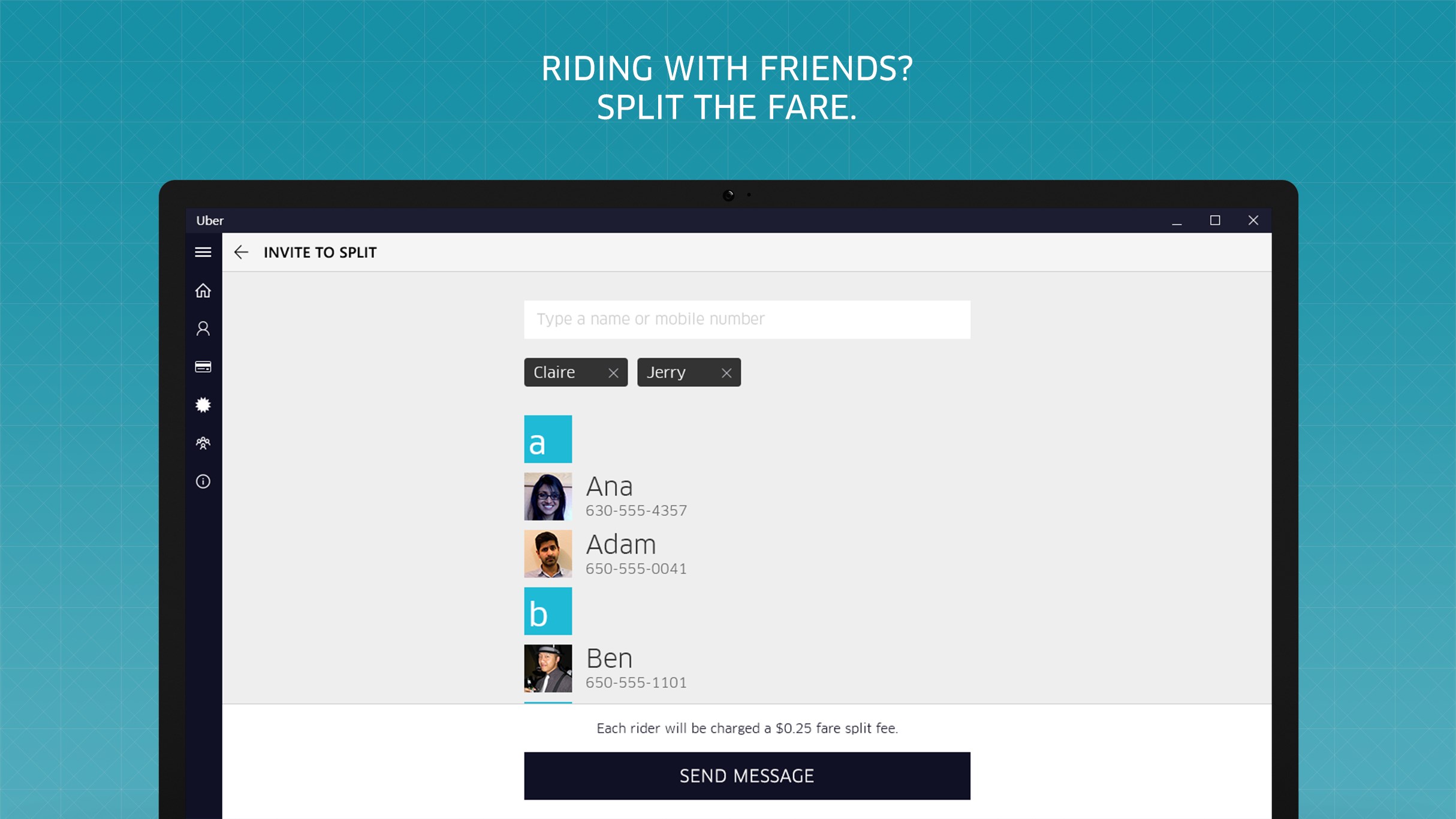The image size is (1456, 819).
Task: Open the hamburger menu in sidebar
Action: click(x=203, y=252)
